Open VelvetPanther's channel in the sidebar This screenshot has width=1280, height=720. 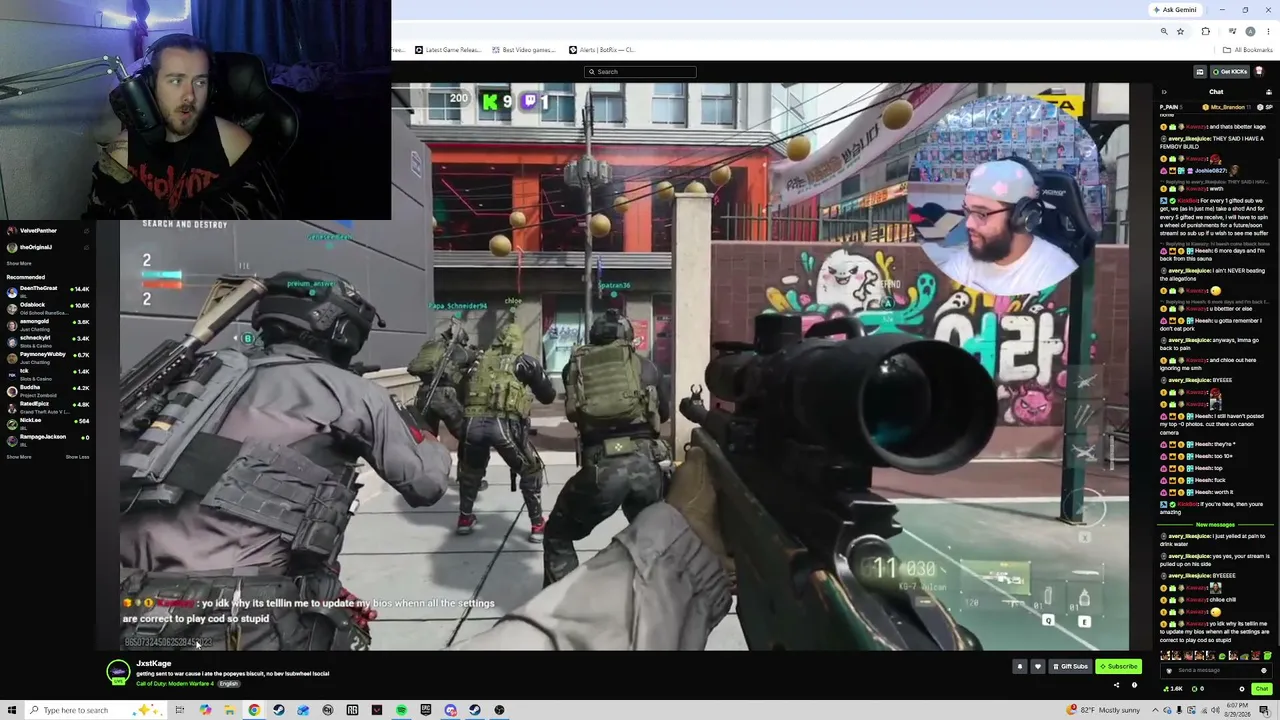click(x=46, y=231)
